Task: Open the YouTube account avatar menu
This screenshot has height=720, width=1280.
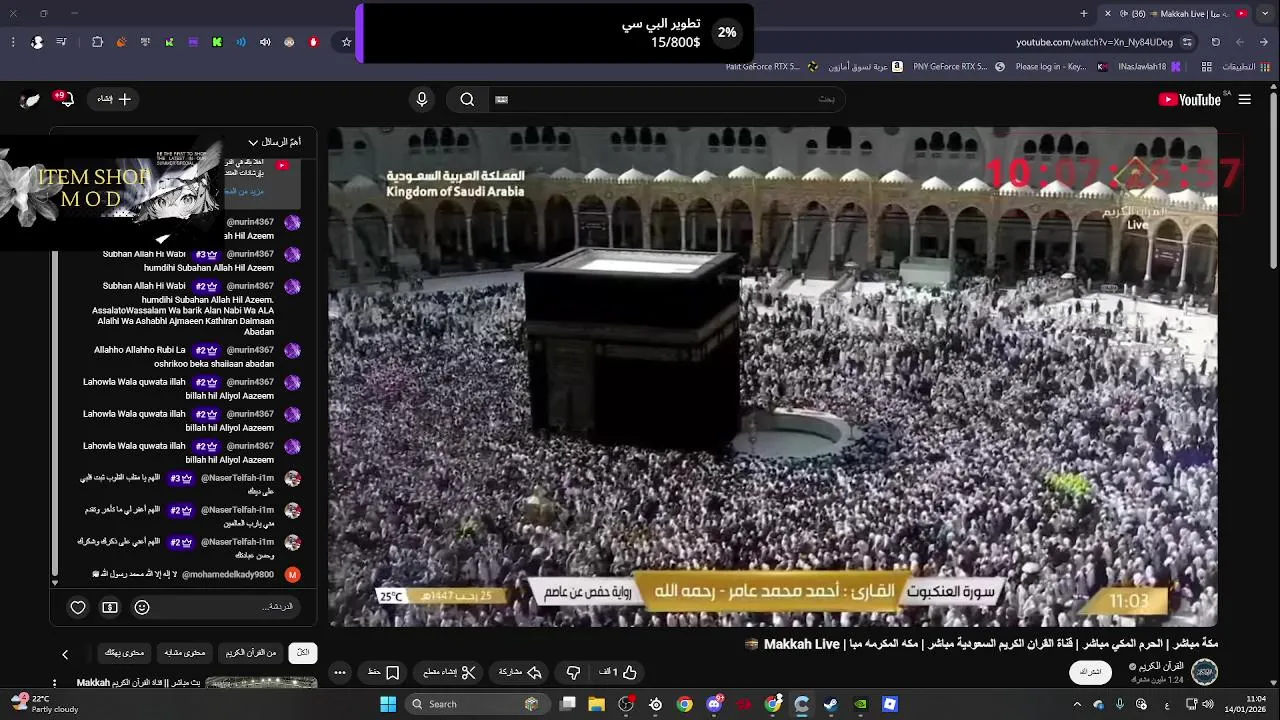Action: pos(31,99)
